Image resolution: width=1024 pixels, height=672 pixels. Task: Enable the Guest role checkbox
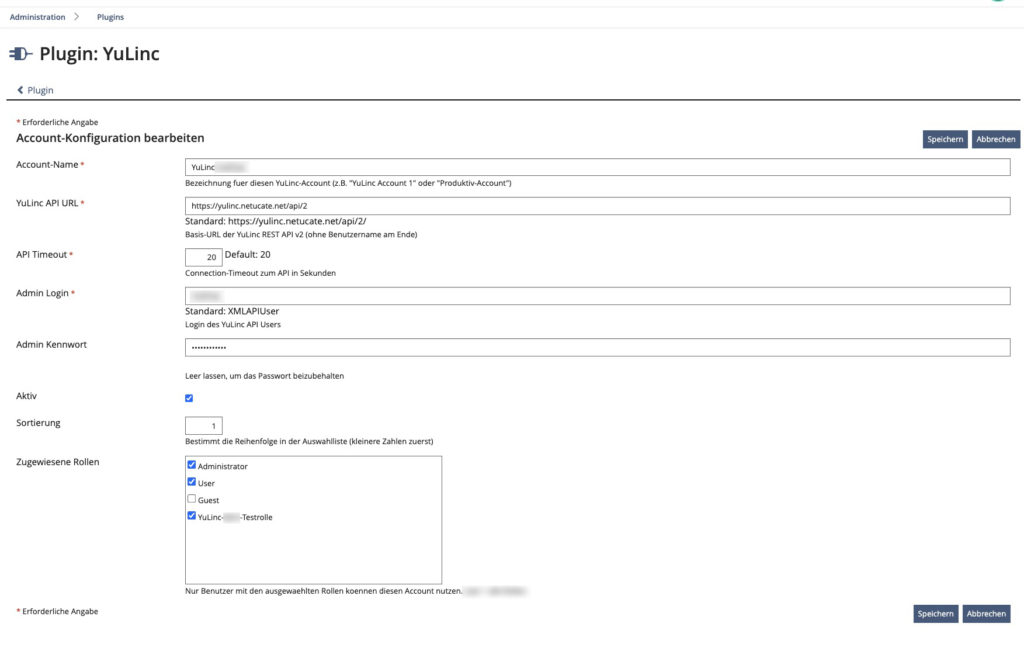[x=192, y=499]
